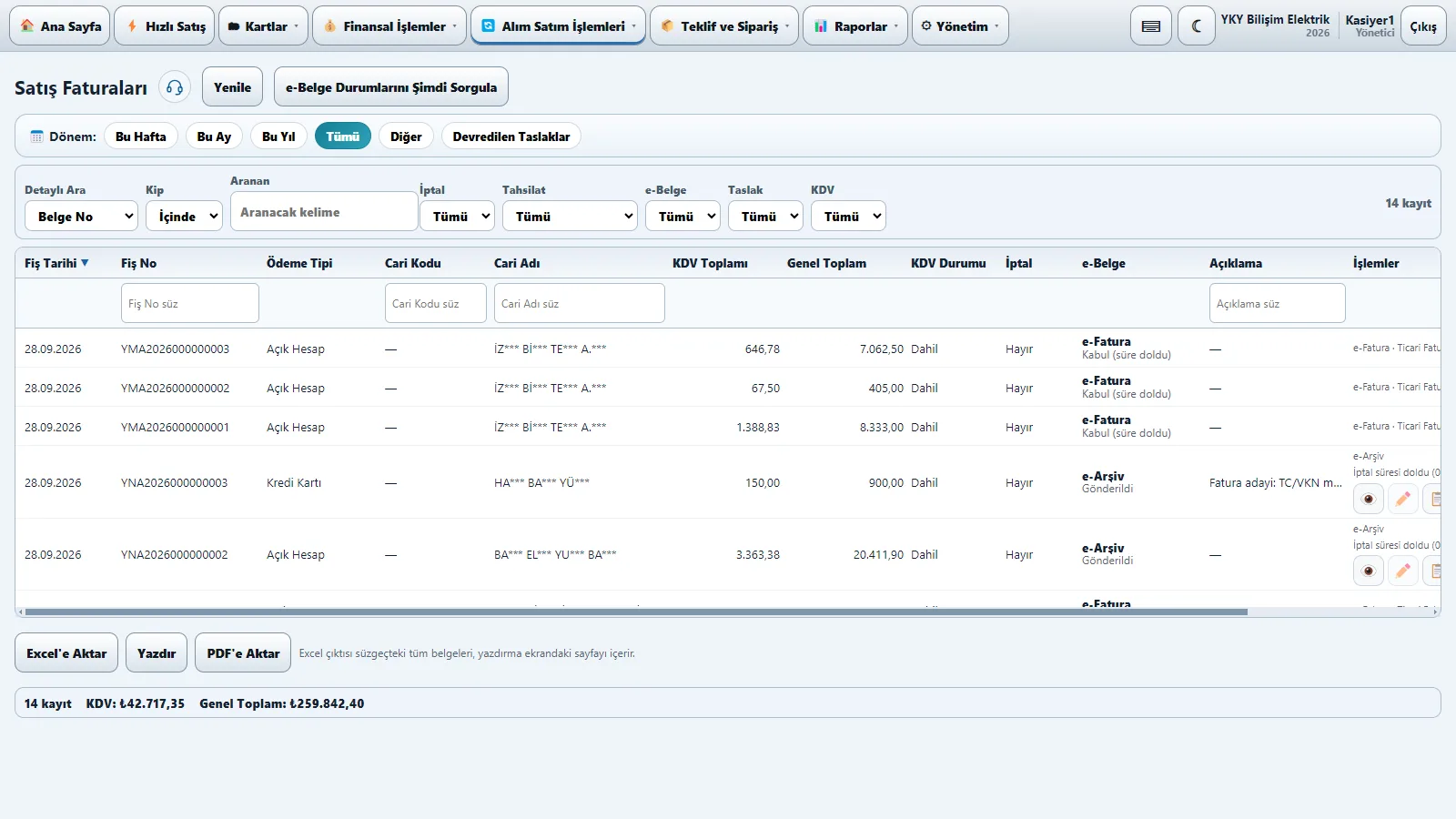Open the on-screen keyboard icon in the header
The image size is (1456, 819).
(x=1150, y=26)
